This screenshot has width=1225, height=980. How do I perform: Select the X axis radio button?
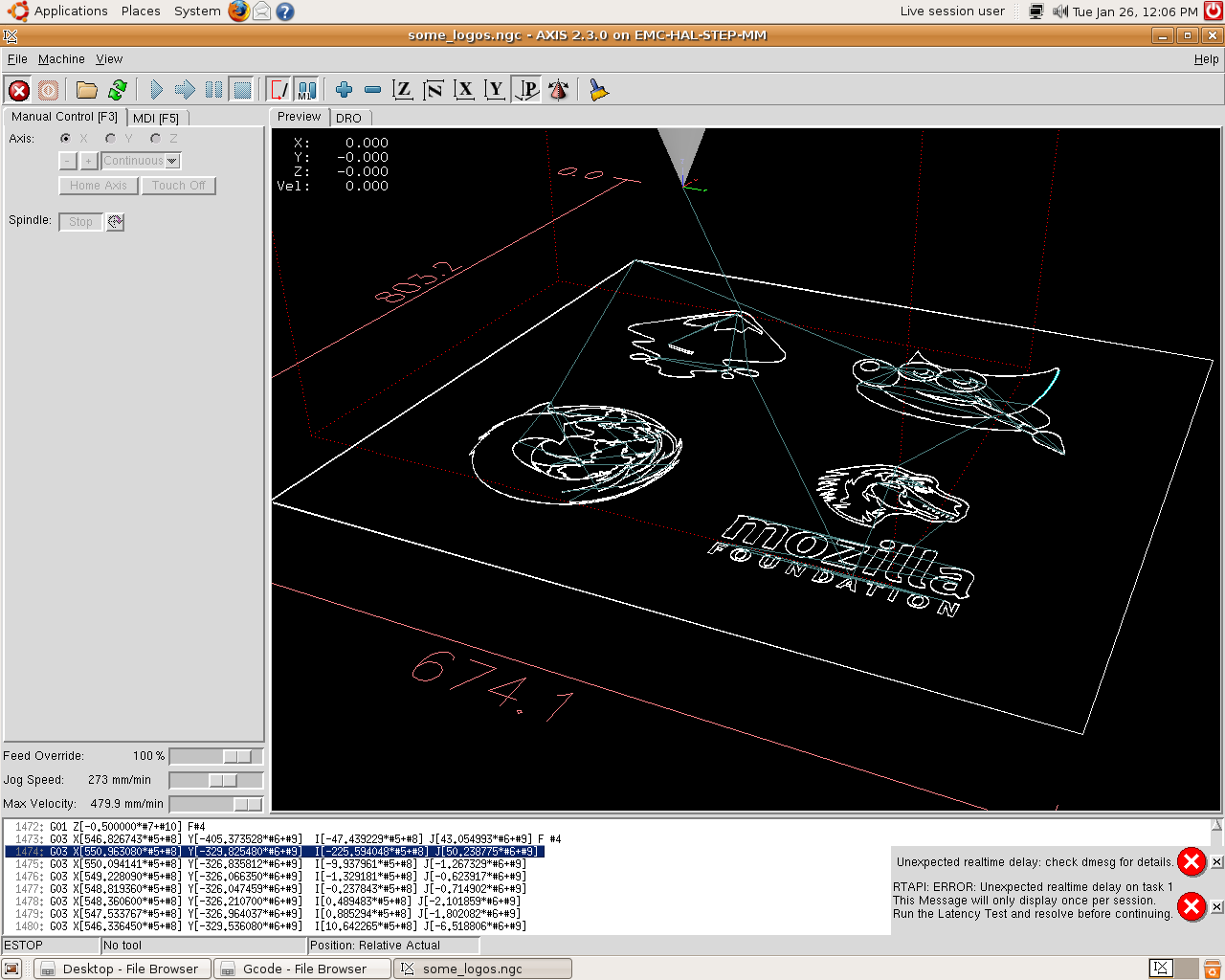click(65, 139)
